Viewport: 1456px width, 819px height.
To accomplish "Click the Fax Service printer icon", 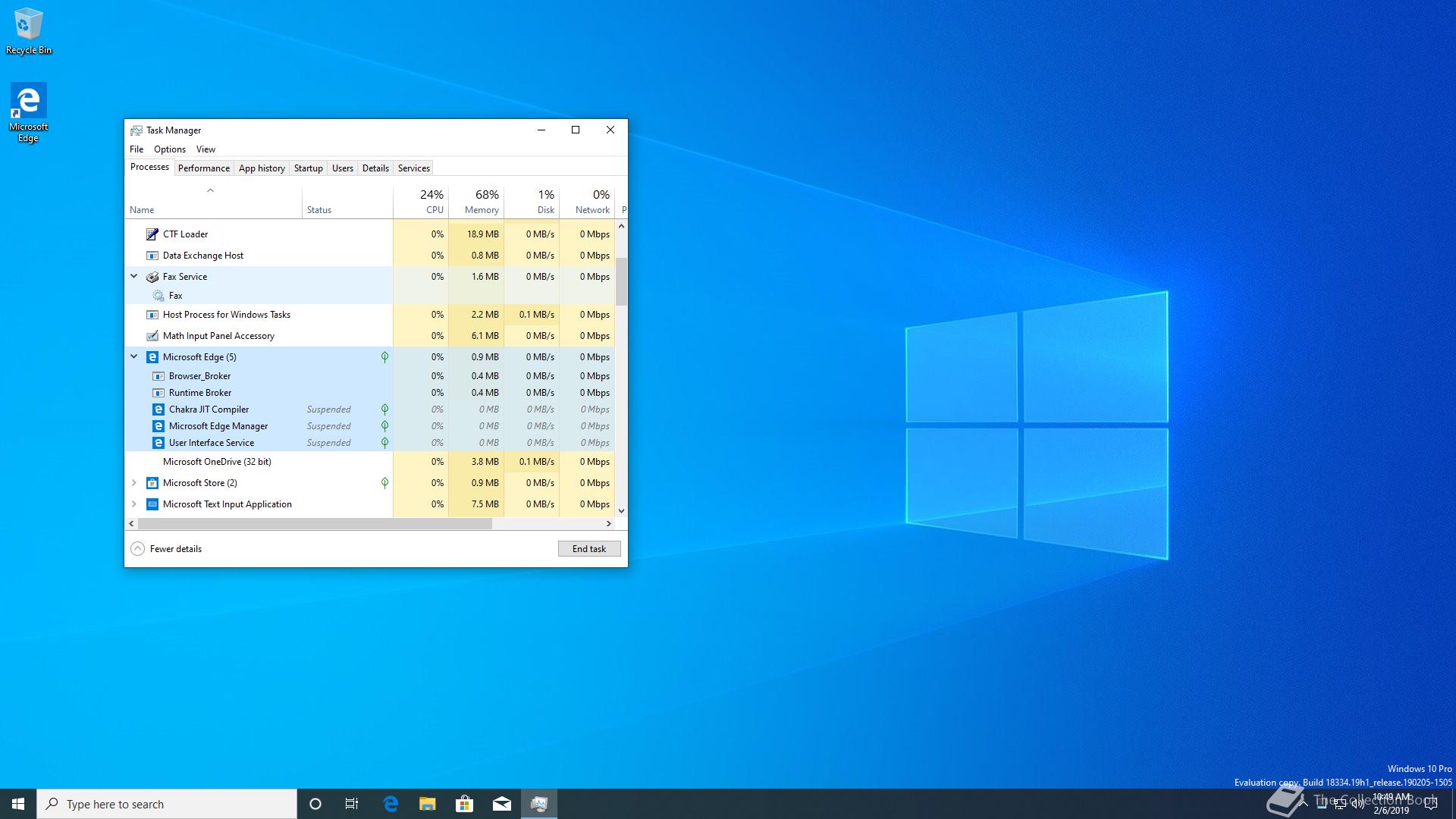I will [x=152, y=277].
